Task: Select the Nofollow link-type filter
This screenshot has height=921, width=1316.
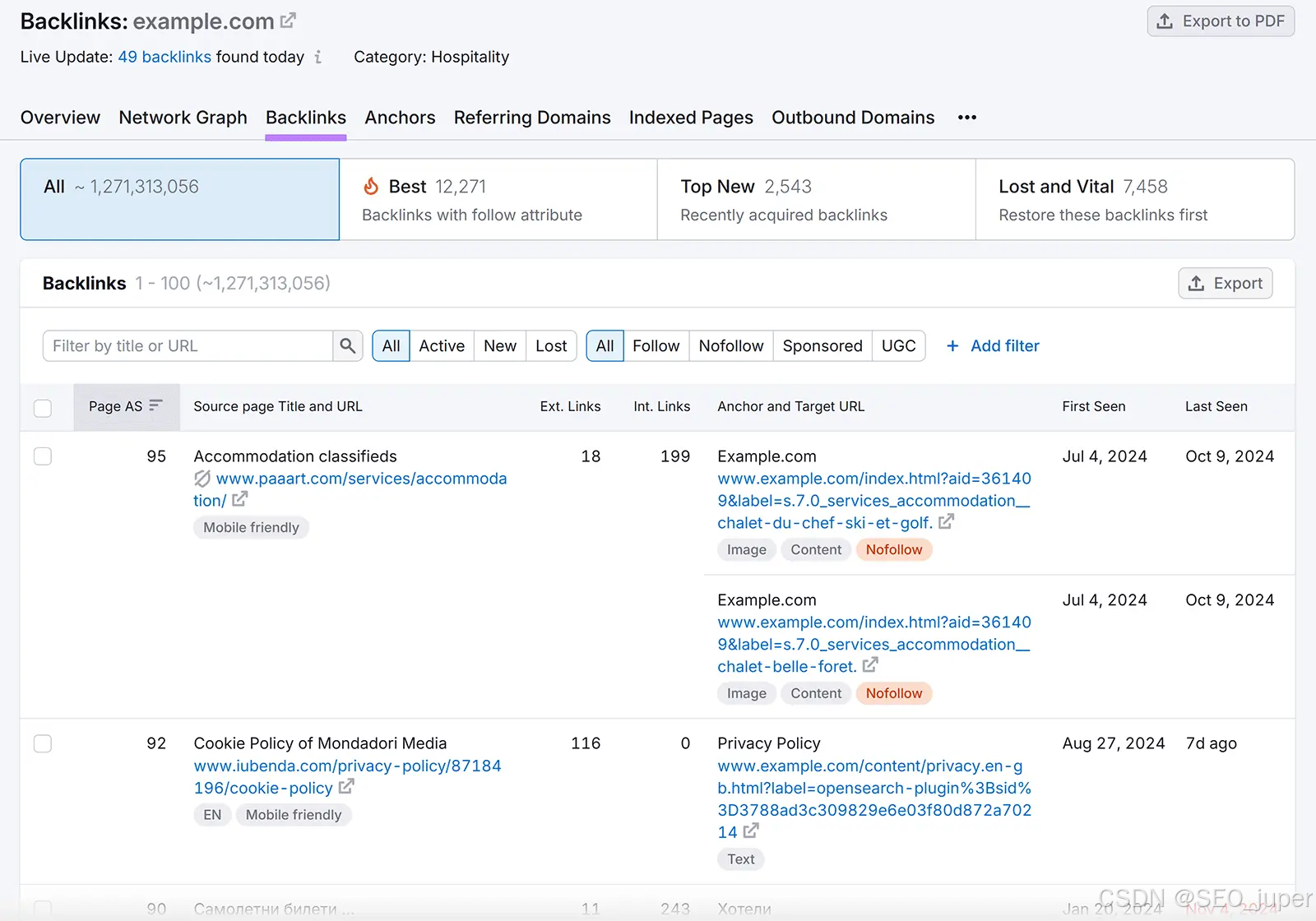Action: tap(731, 346)
